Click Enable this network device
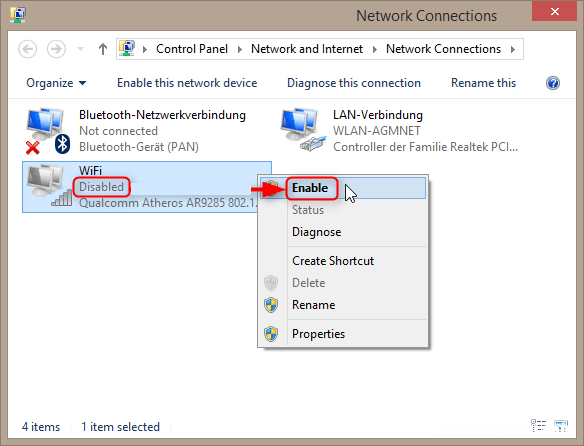 [187, 83]
